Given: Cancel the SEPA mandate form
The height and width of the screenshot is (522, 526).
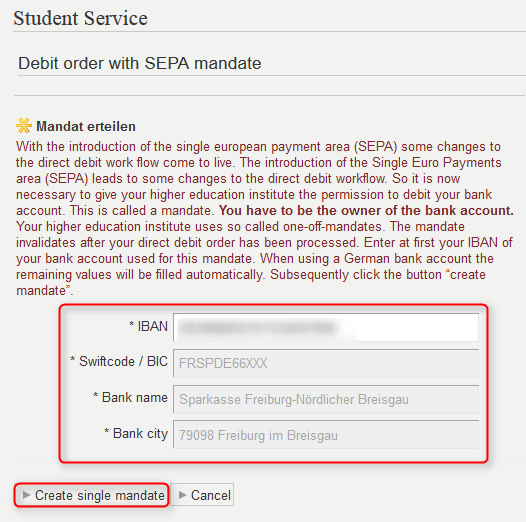Looking at the screenshot, I should 202,495.
